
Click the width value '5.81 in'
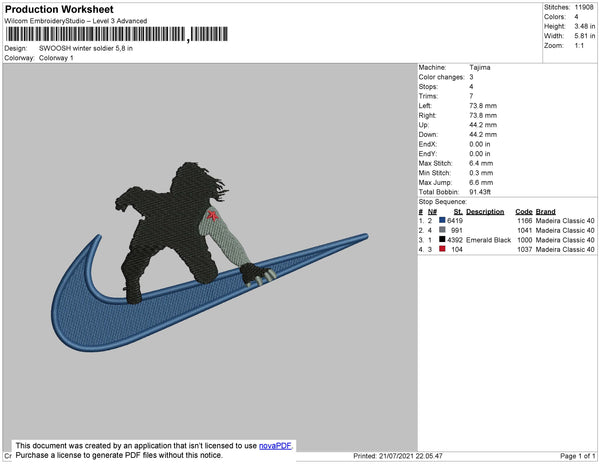point(585,36)
